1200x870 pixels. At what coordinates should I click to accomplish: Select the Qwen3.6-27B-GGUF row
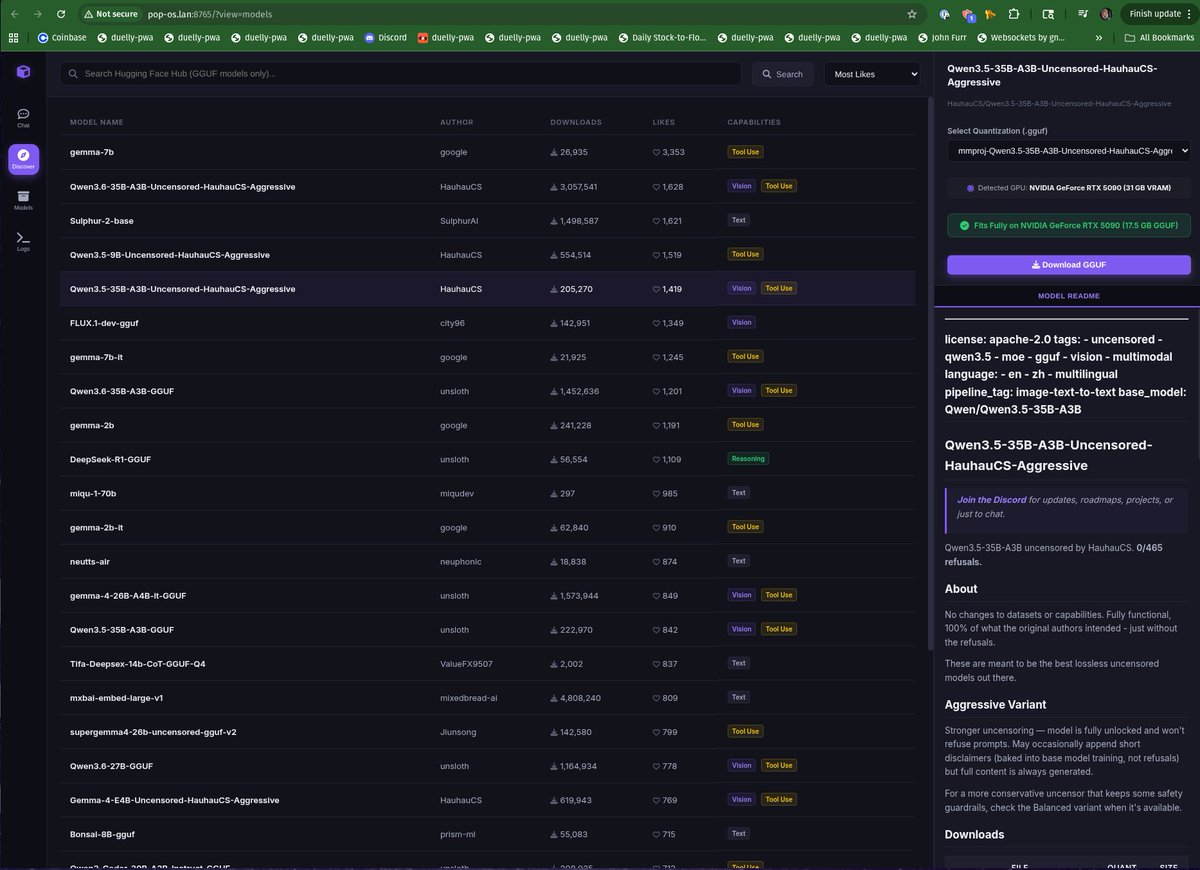(x=487, y=765)
